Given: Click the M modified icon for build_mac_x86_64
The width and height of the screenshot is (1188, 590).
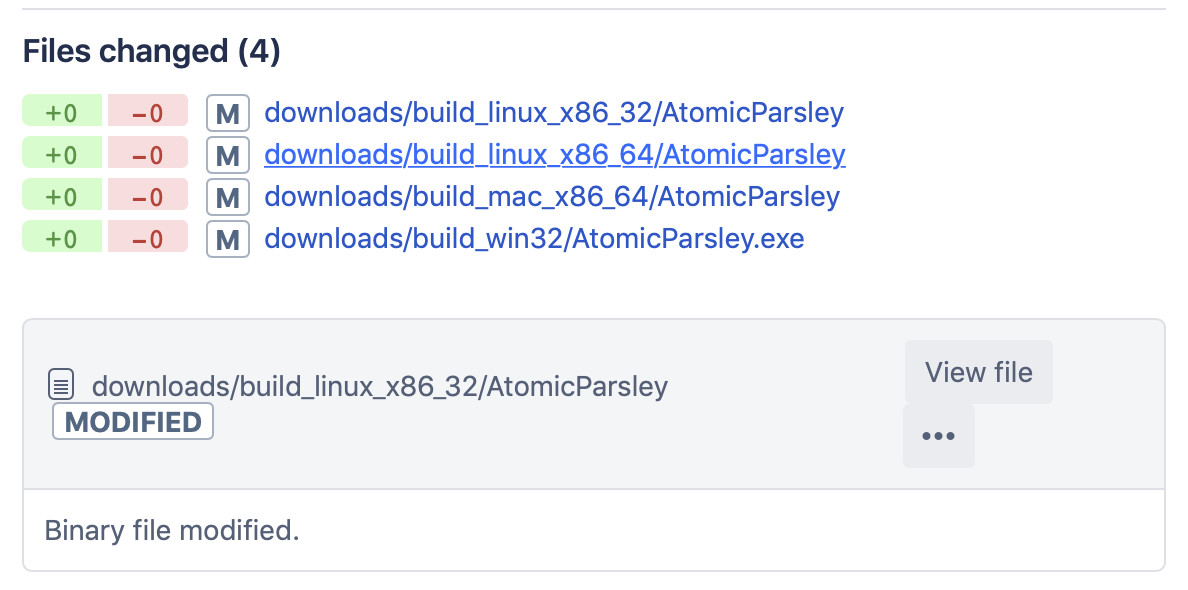Looking at the screenshot, I should (227, 197).
